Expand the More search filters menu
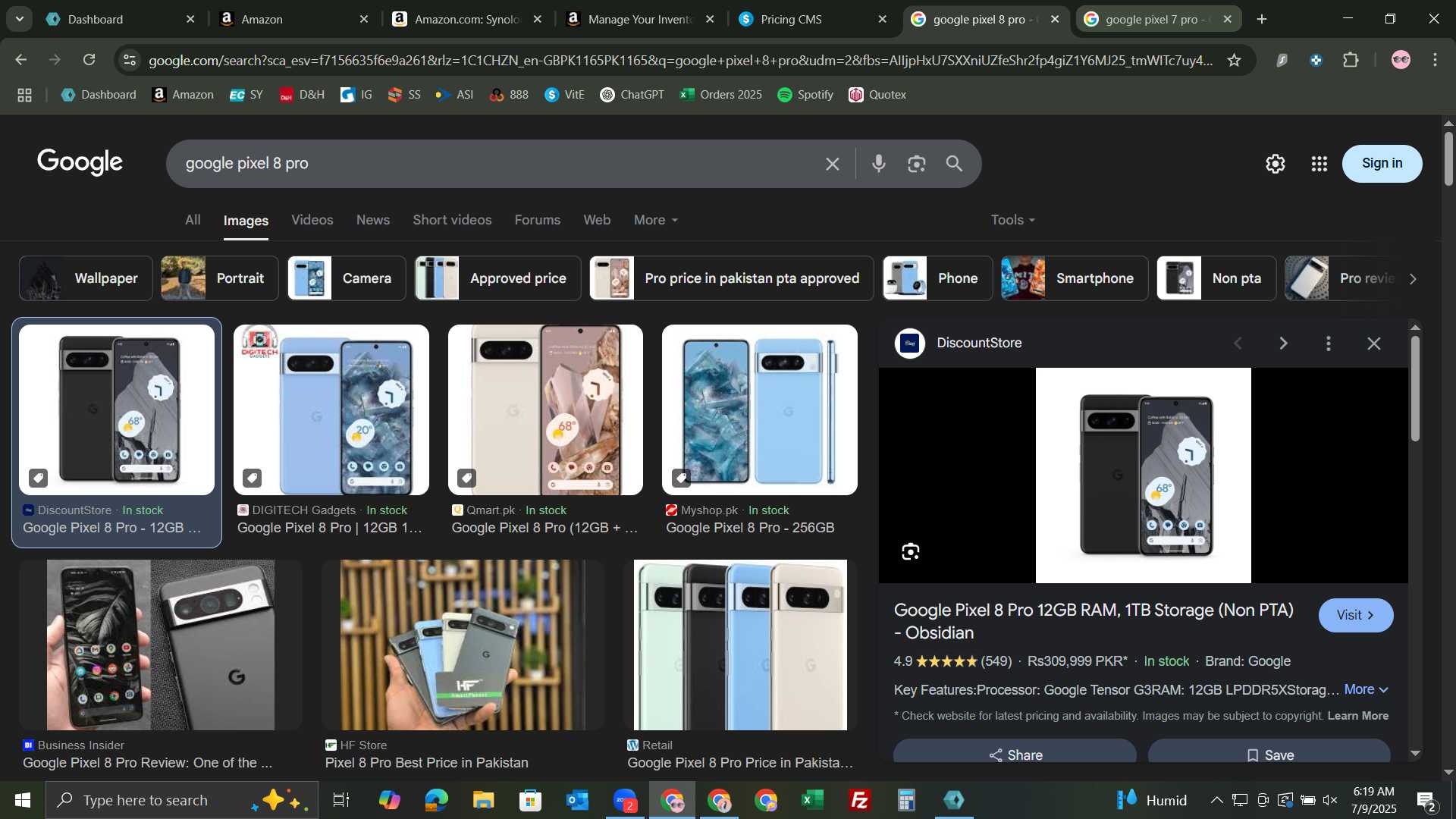 coord(656,220)
